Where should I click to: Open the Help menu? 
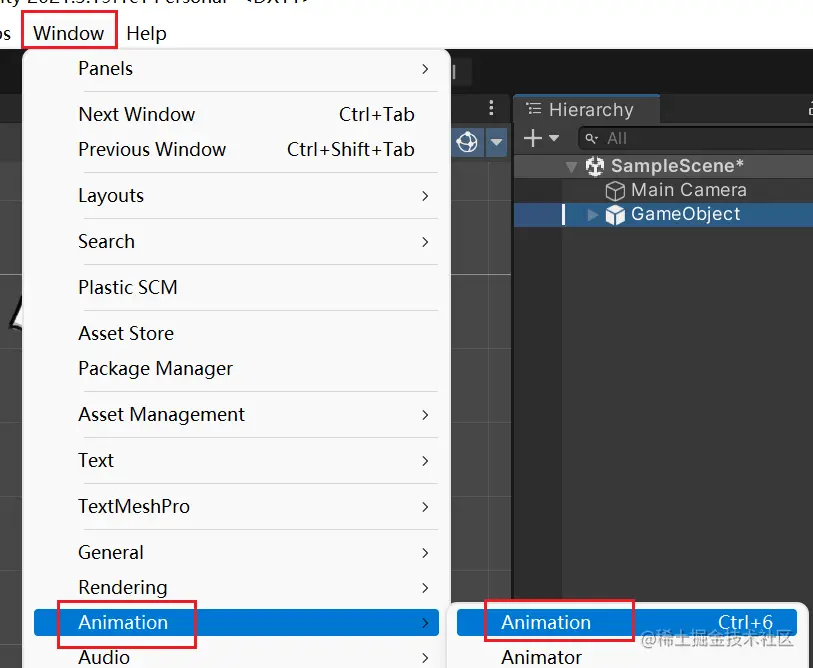coord(146,33)
